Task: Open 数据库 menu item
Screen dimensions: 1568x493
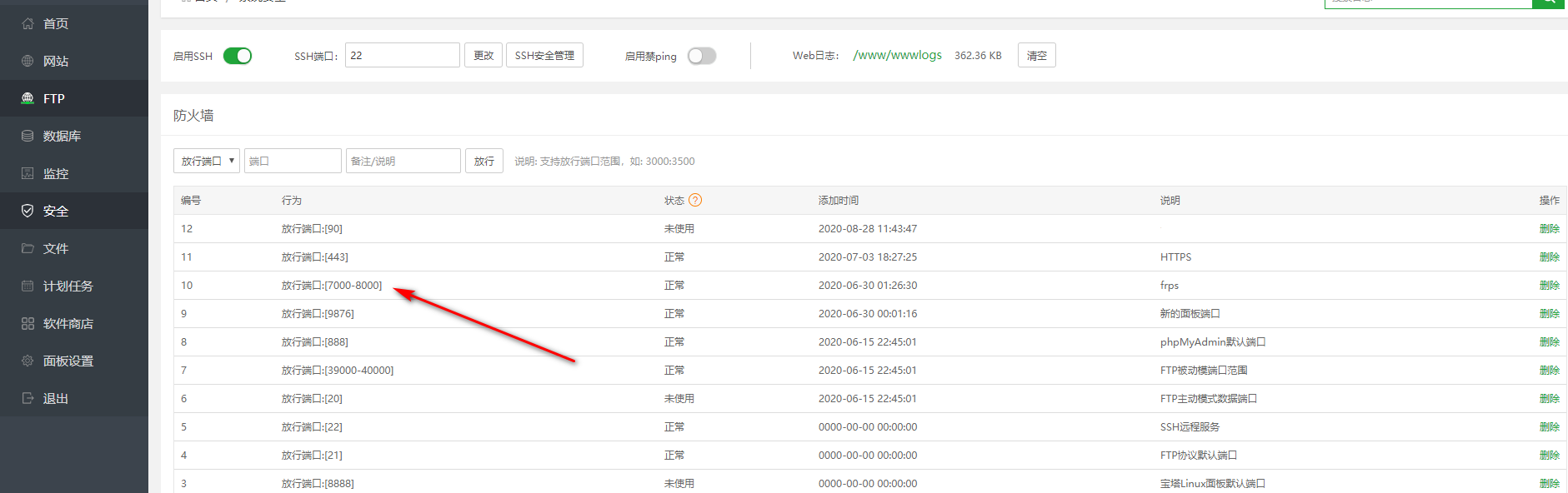Action: pos(62,136)
